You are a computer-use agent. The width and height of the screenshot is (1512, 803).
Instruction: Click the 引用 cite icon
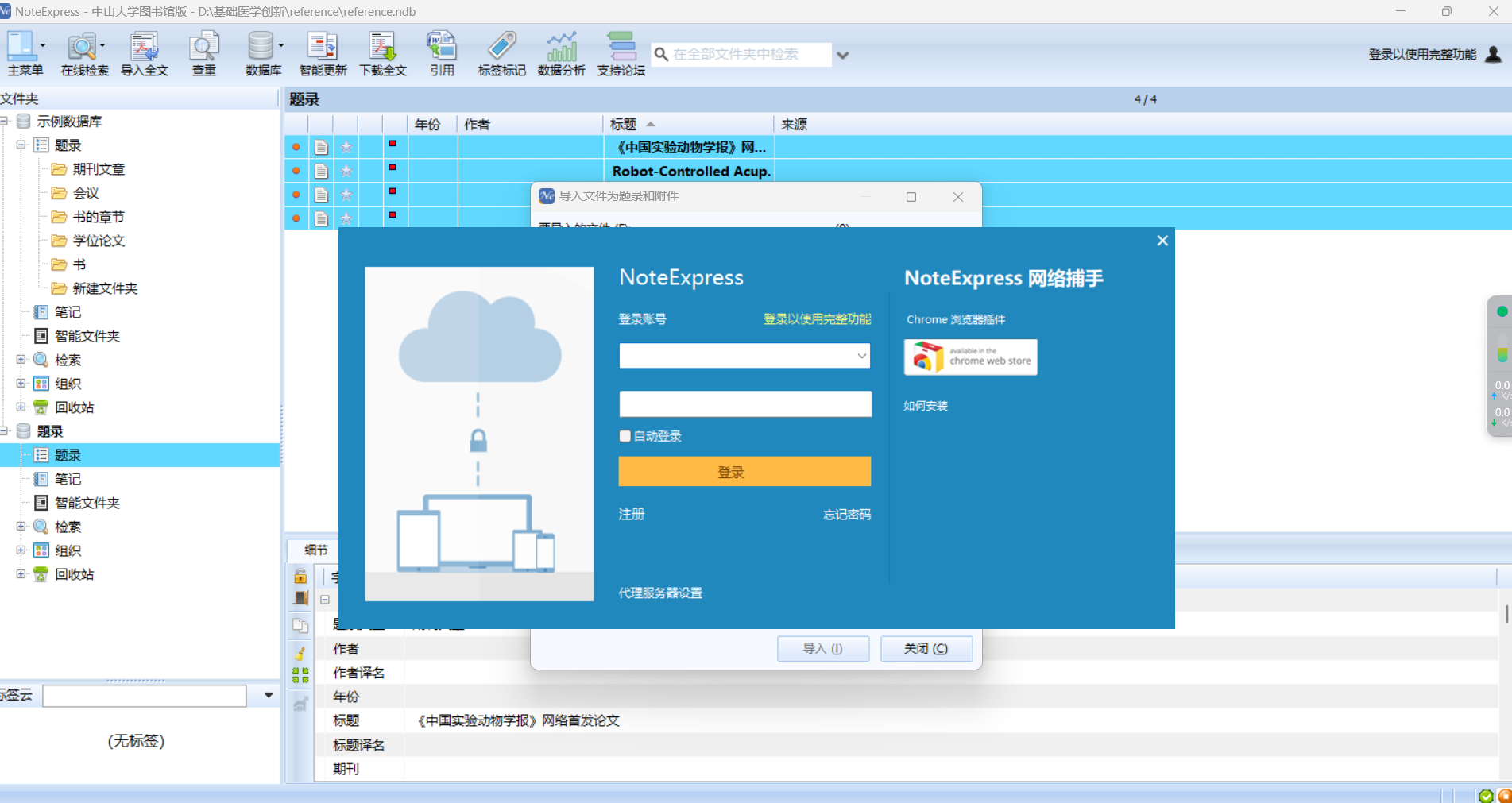click(x=442, y=46)
